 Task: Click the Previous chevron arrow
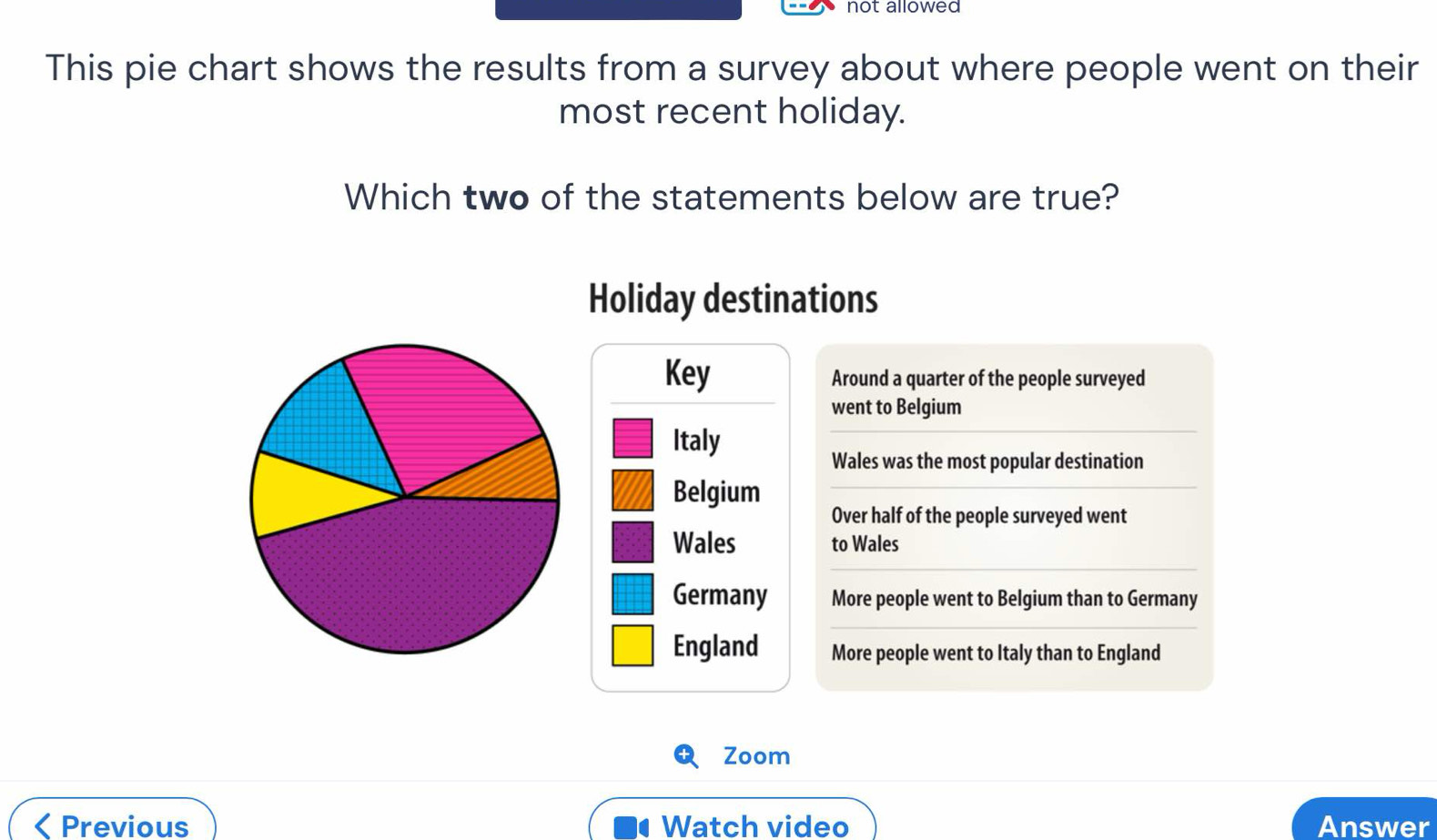(42, 825)
